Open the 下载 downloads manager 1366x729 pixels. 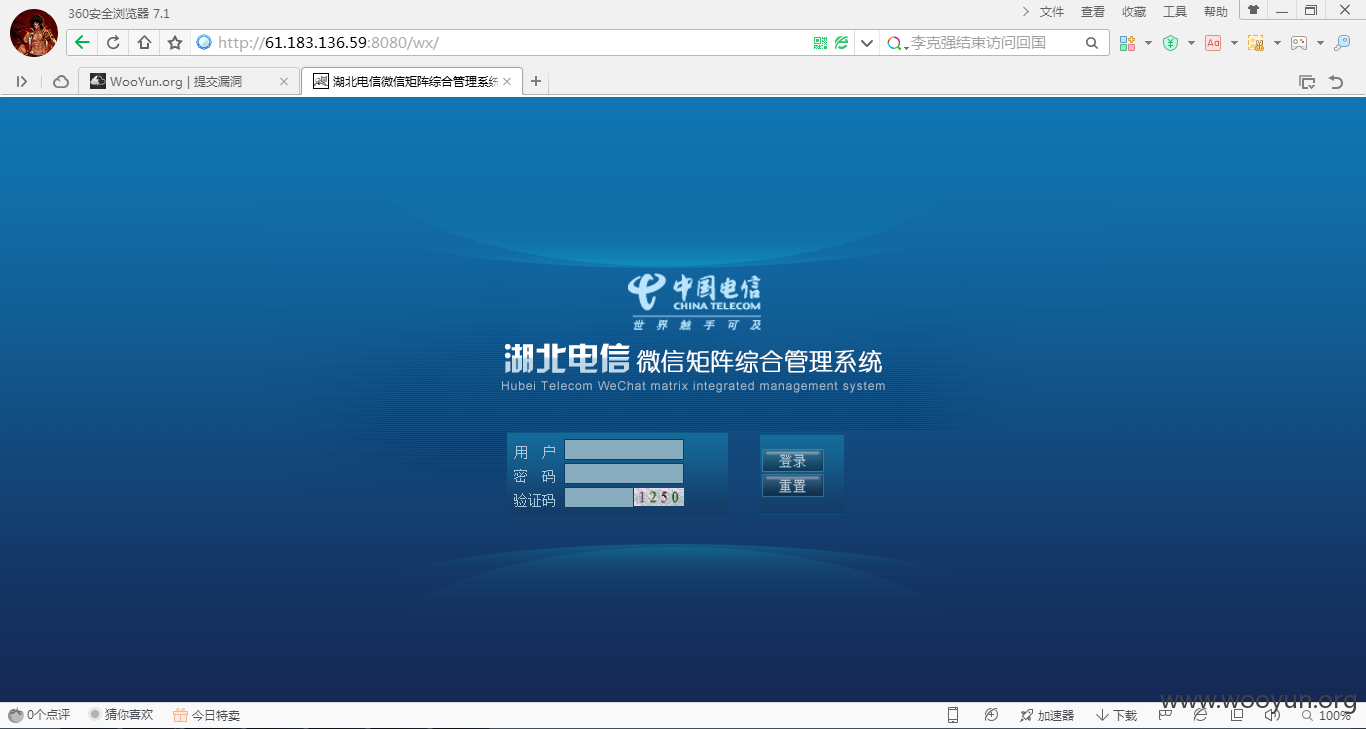pyautogui.click(x=1117, y=715)
